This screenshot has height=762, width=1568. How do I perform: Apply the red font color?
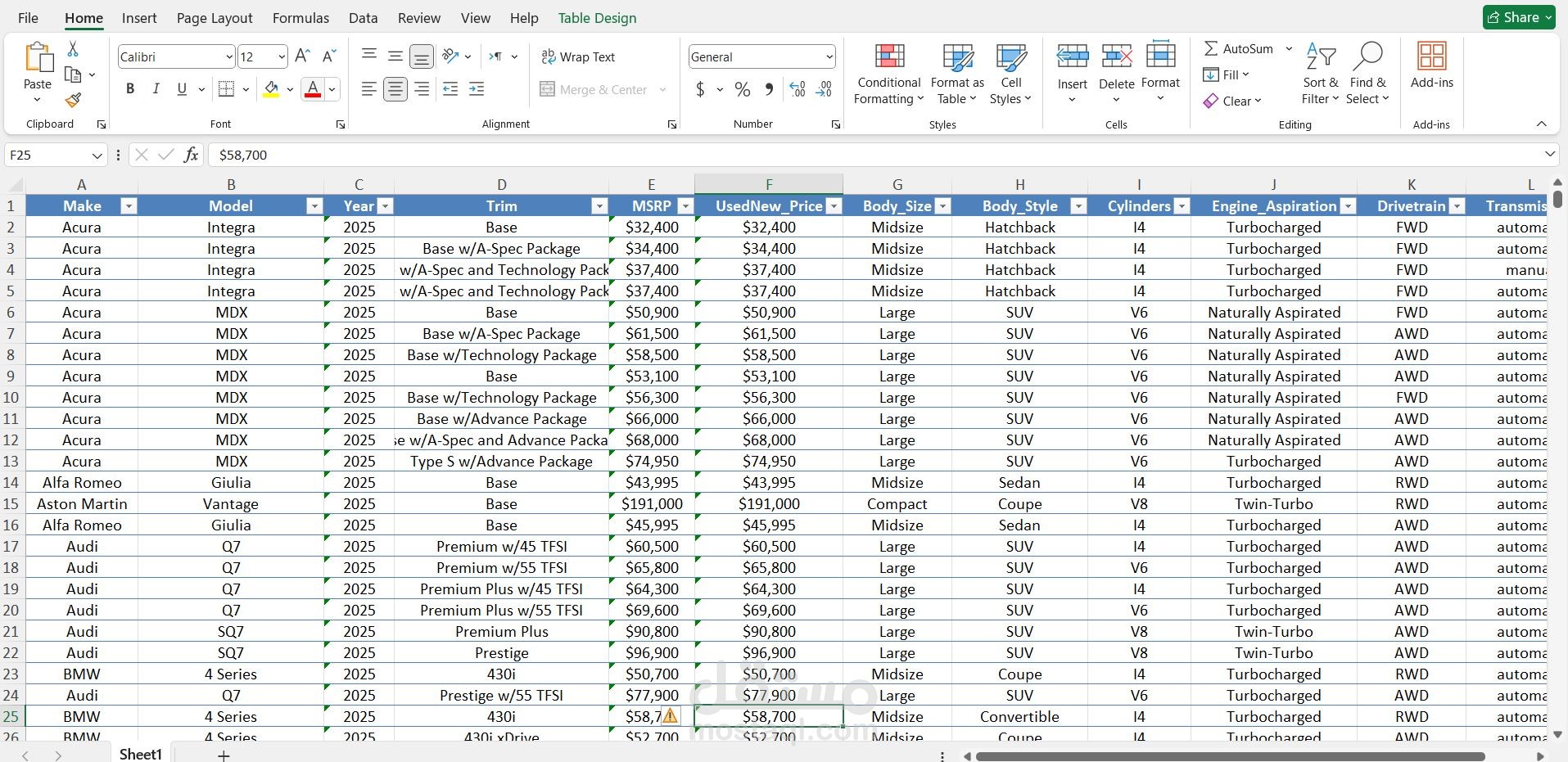(312, 89)
